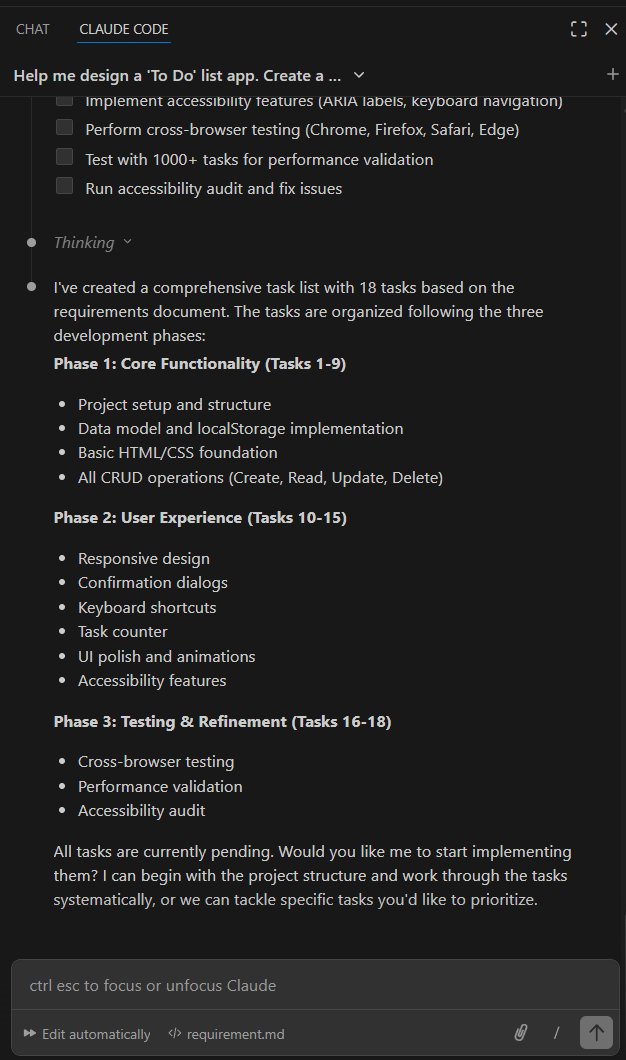This screenshot has height=1060, width=626.
Task: Check the 1000+ tasks performance validation checkbox
Action: click(65, 157)
